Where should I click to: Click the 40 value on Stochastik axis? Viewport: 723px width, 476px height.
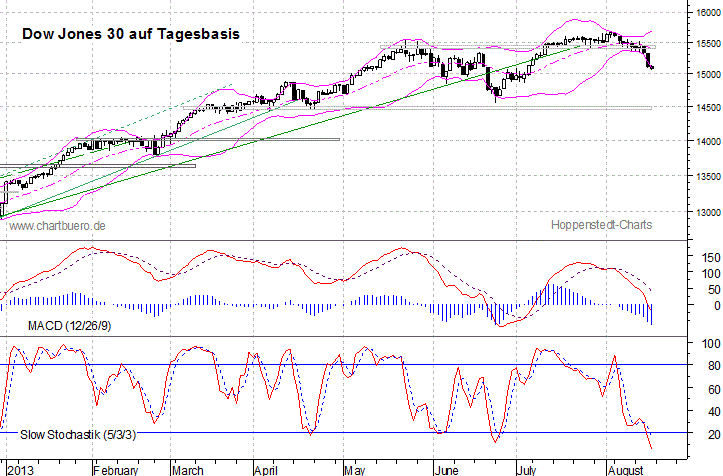tap(714, 411)
